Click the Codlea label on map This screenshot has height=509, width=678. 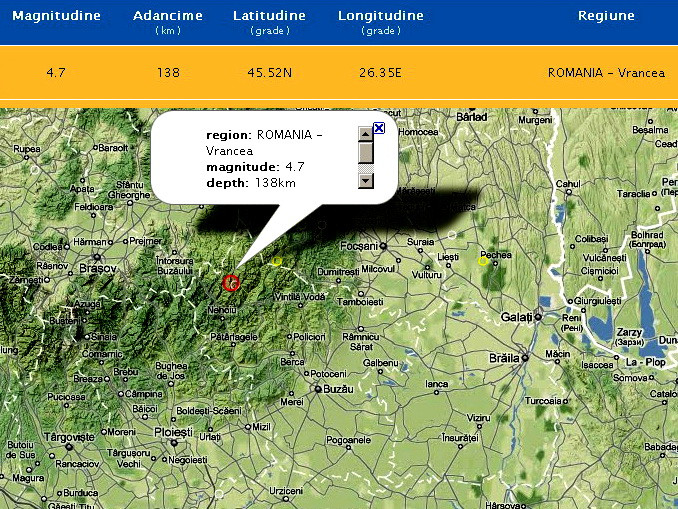[48, 246]
